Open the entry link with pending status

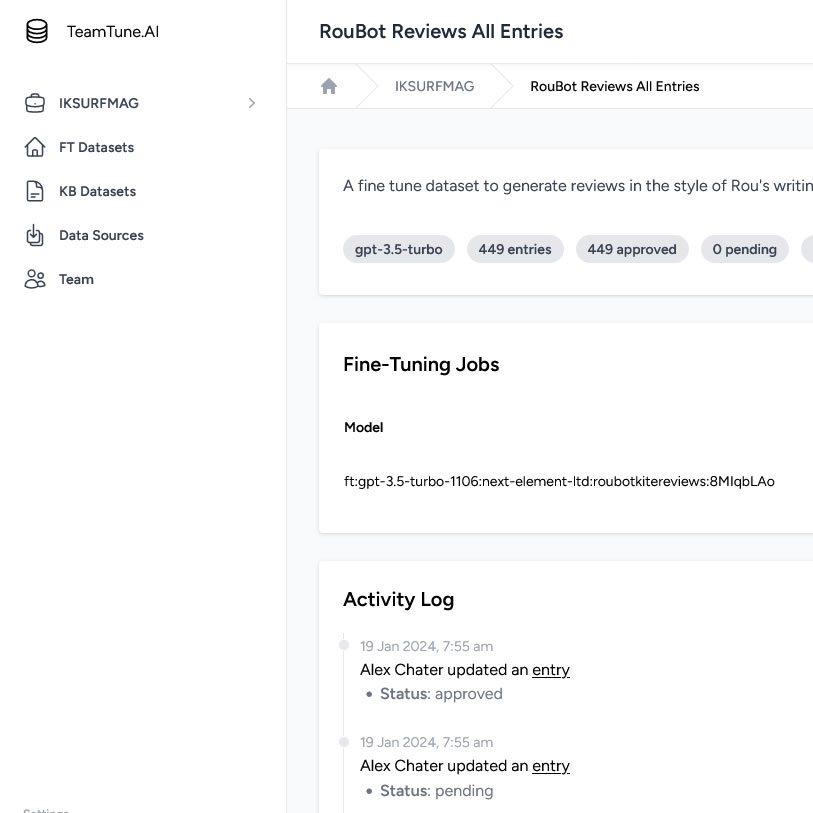point(550,766)
